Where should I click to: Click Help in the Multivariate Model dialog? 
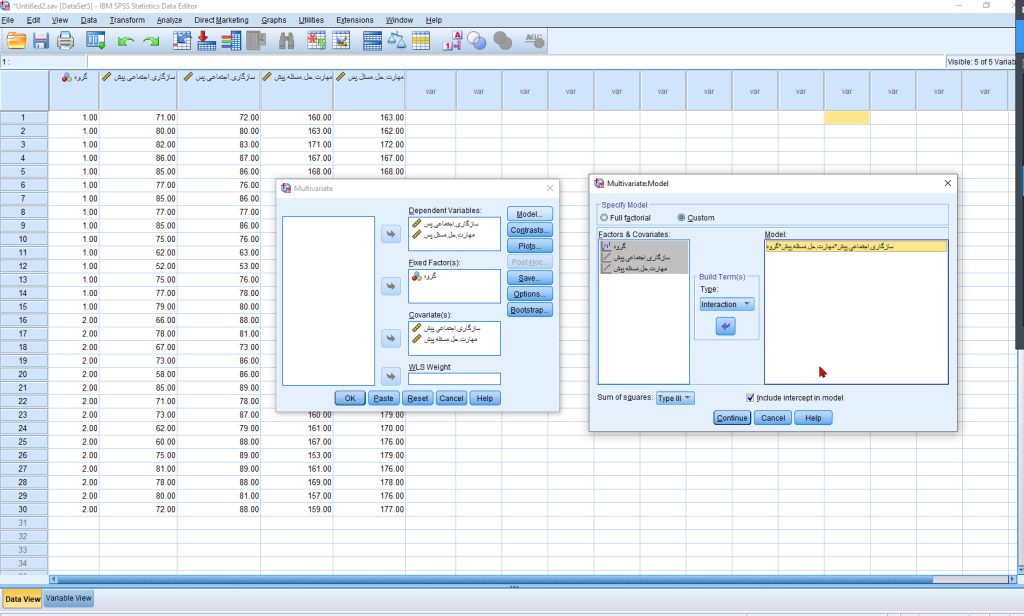click(813, 418)
